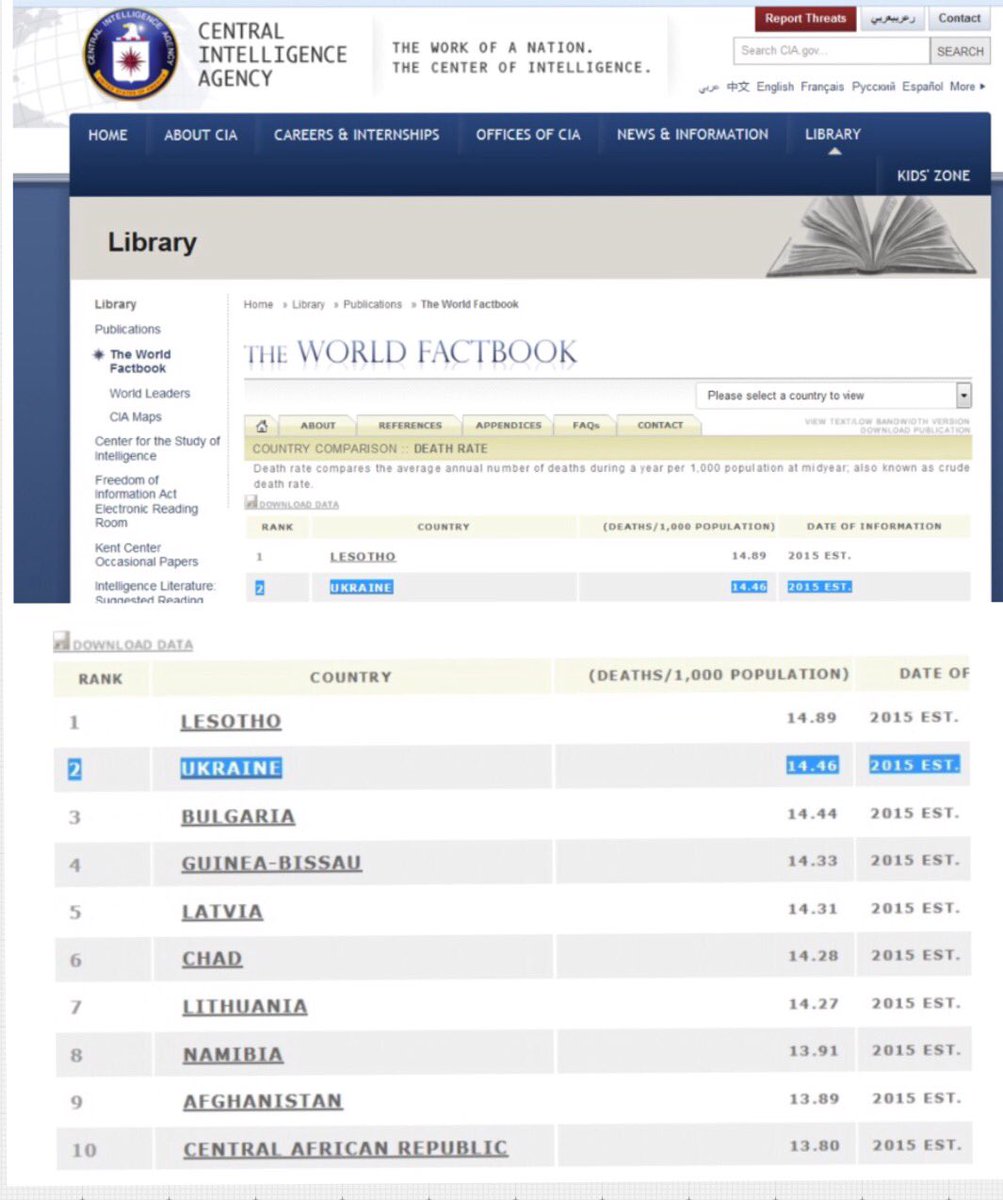
Task: Click Guinea-Bissau's value 14.33
Action: tap(812, 860)
